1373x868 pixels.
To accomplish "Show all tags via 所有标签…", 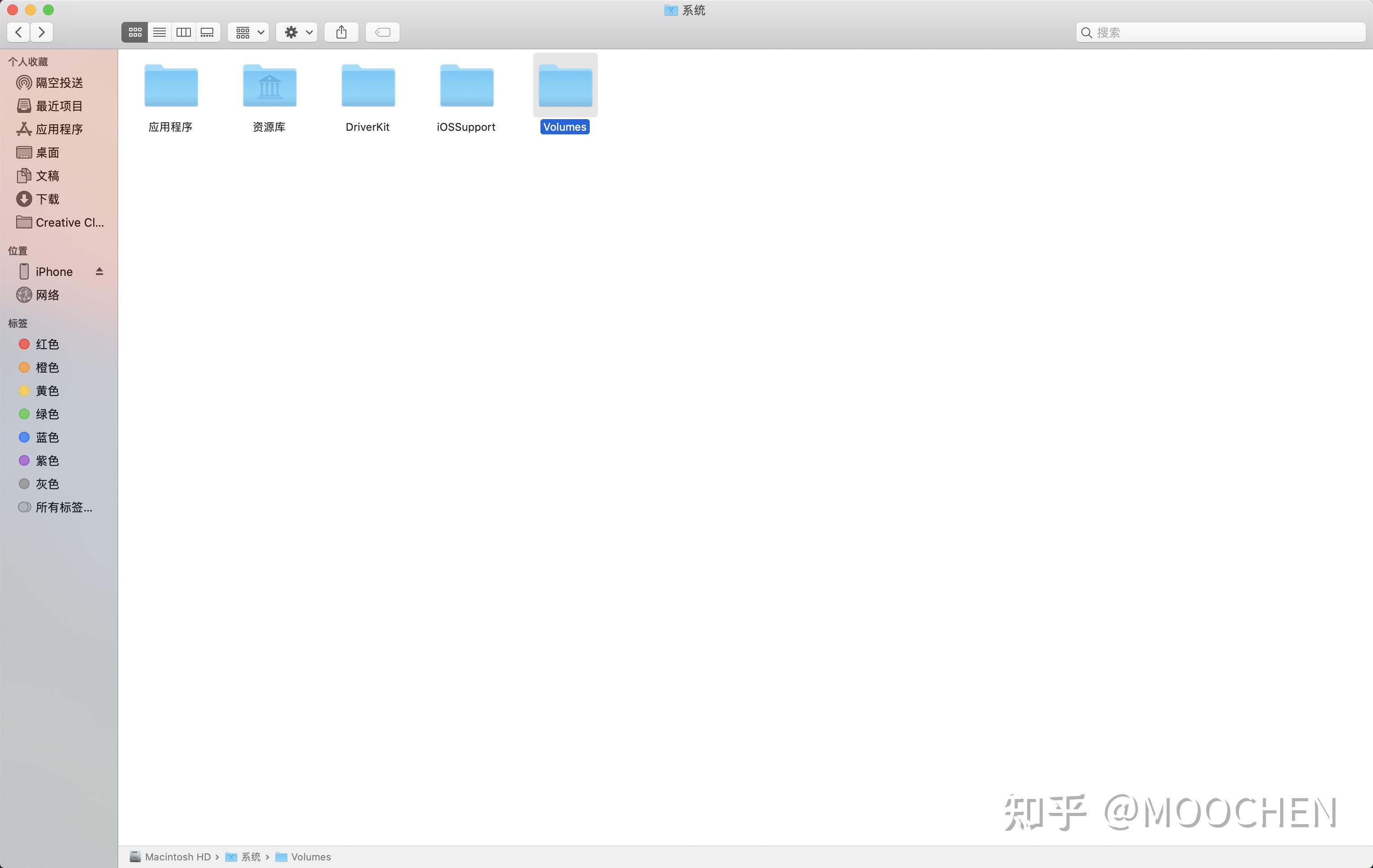I will tap(63, 507).
